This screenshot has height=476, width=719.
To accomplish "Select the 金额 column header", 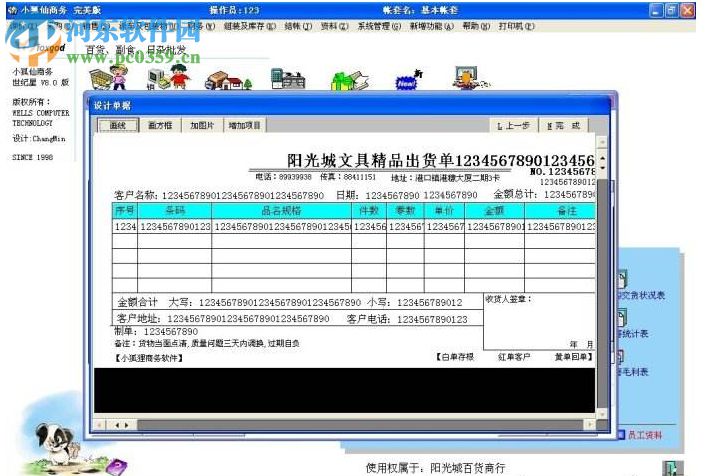I will pyautogui.click(x=494, y=210).
